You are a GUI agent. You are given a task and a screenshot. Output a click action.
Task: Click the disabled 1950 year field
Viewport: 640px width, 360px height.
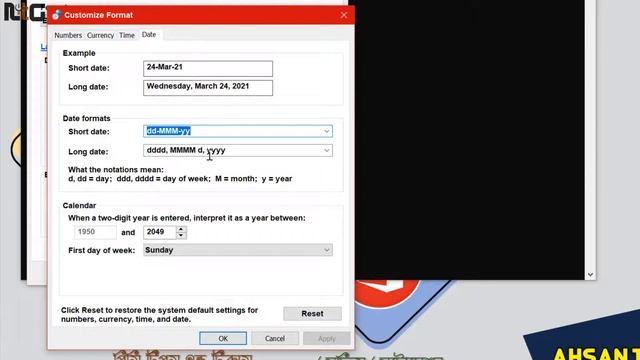pyautogui.click(x=95, y=232)
